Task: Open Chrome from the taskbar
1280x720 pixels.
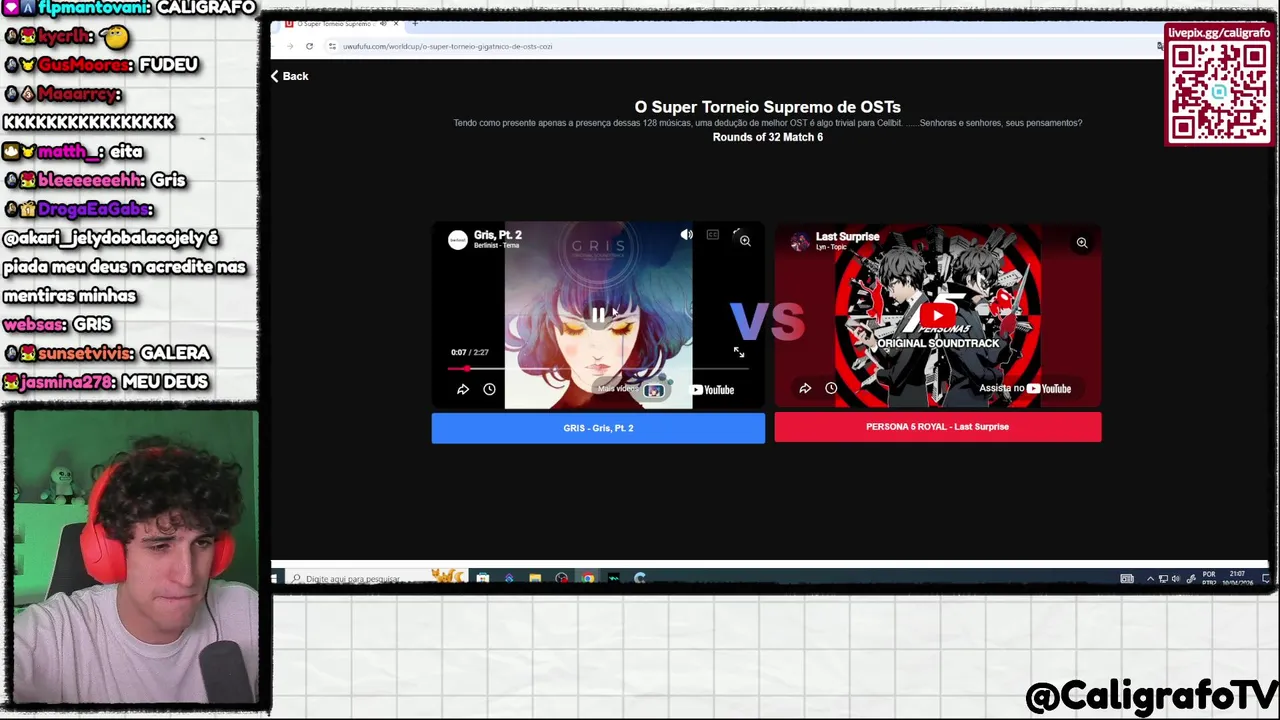Action: pyautogui.click(x=587, y=578)
